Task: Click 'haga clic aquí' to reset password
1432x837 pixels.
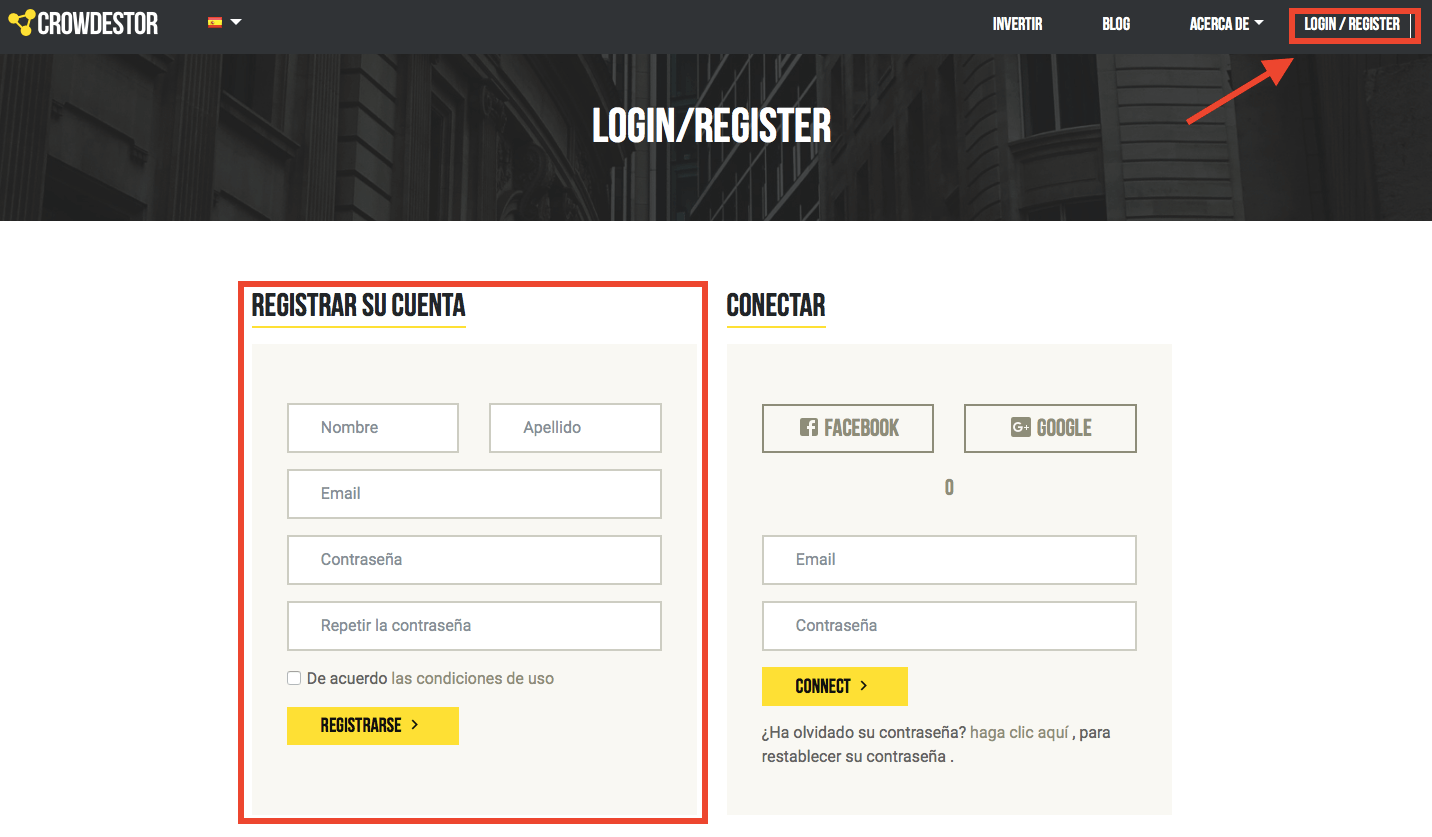Action: [x=1019, y=732]
